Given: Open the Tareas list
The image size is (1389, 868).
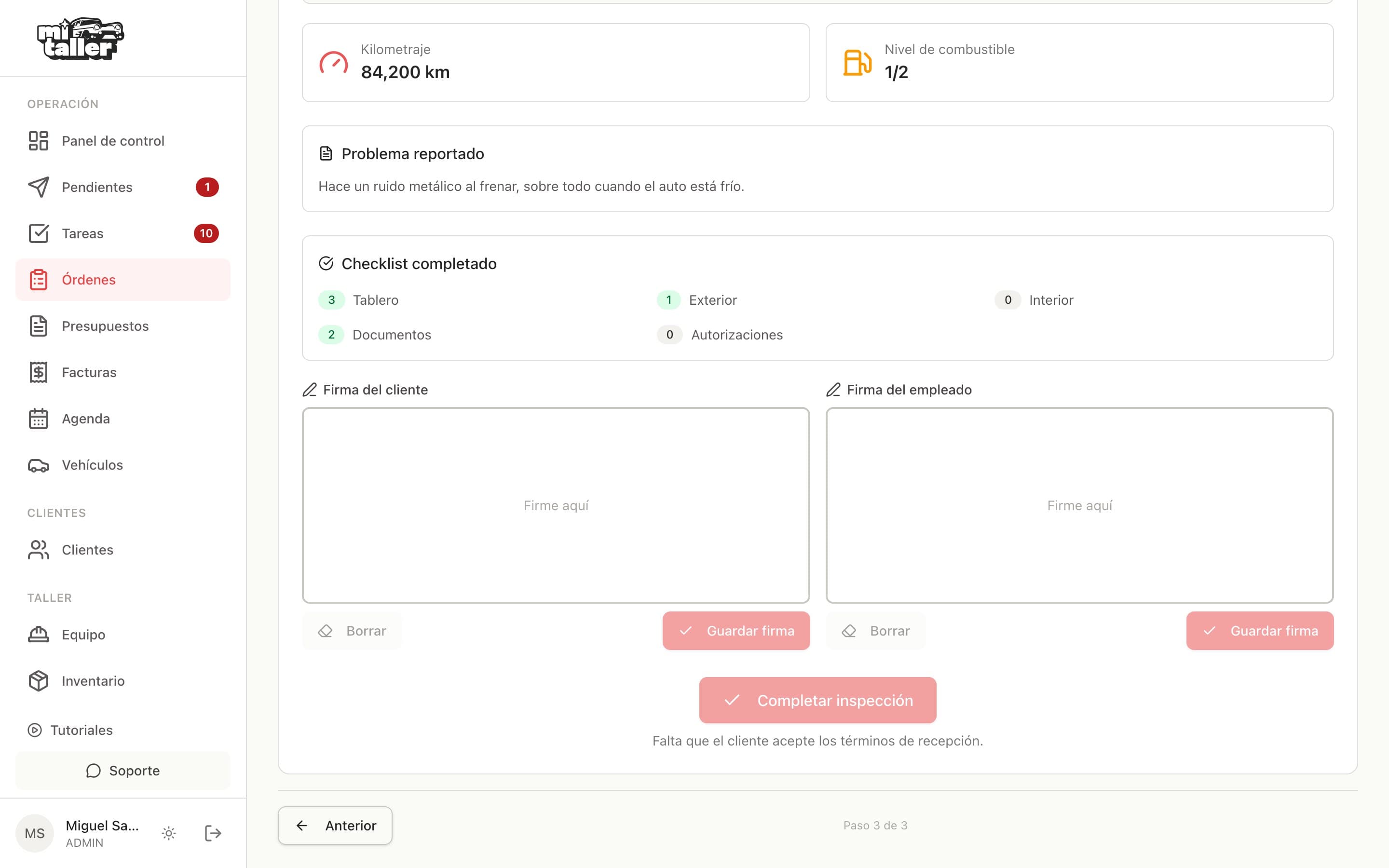Looking at the screenshot, I should point(123,233).
